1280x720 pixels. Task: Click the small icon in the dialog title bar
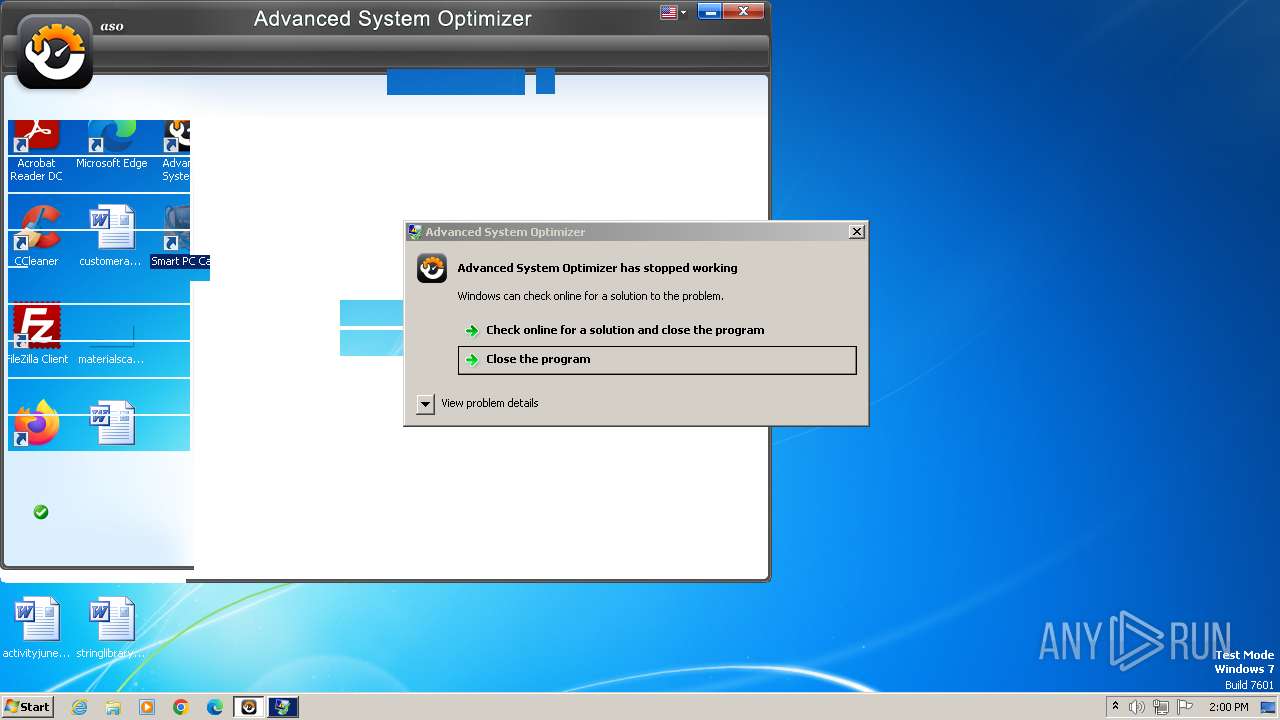[x=415, y=231]
